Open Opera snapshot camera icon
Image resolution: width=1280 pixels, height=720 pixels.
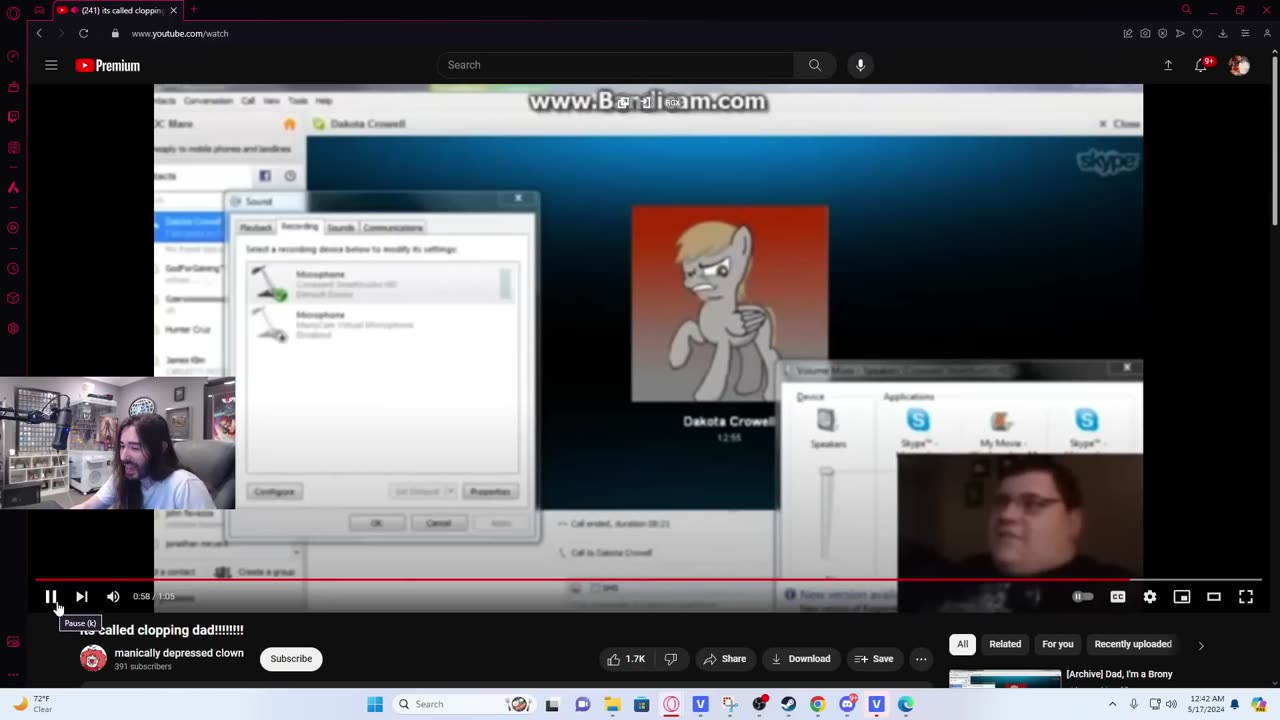click(1145, 33)
